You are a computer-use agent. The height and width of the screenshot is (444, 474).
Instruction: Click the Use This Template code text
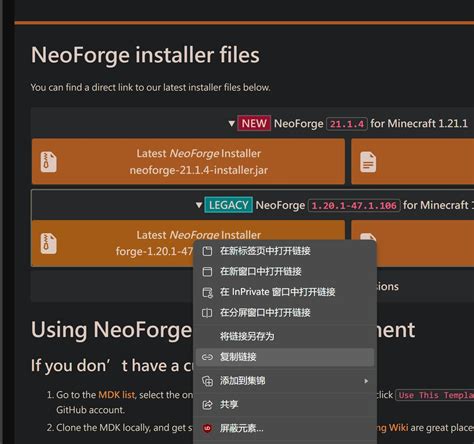point(435,395)
